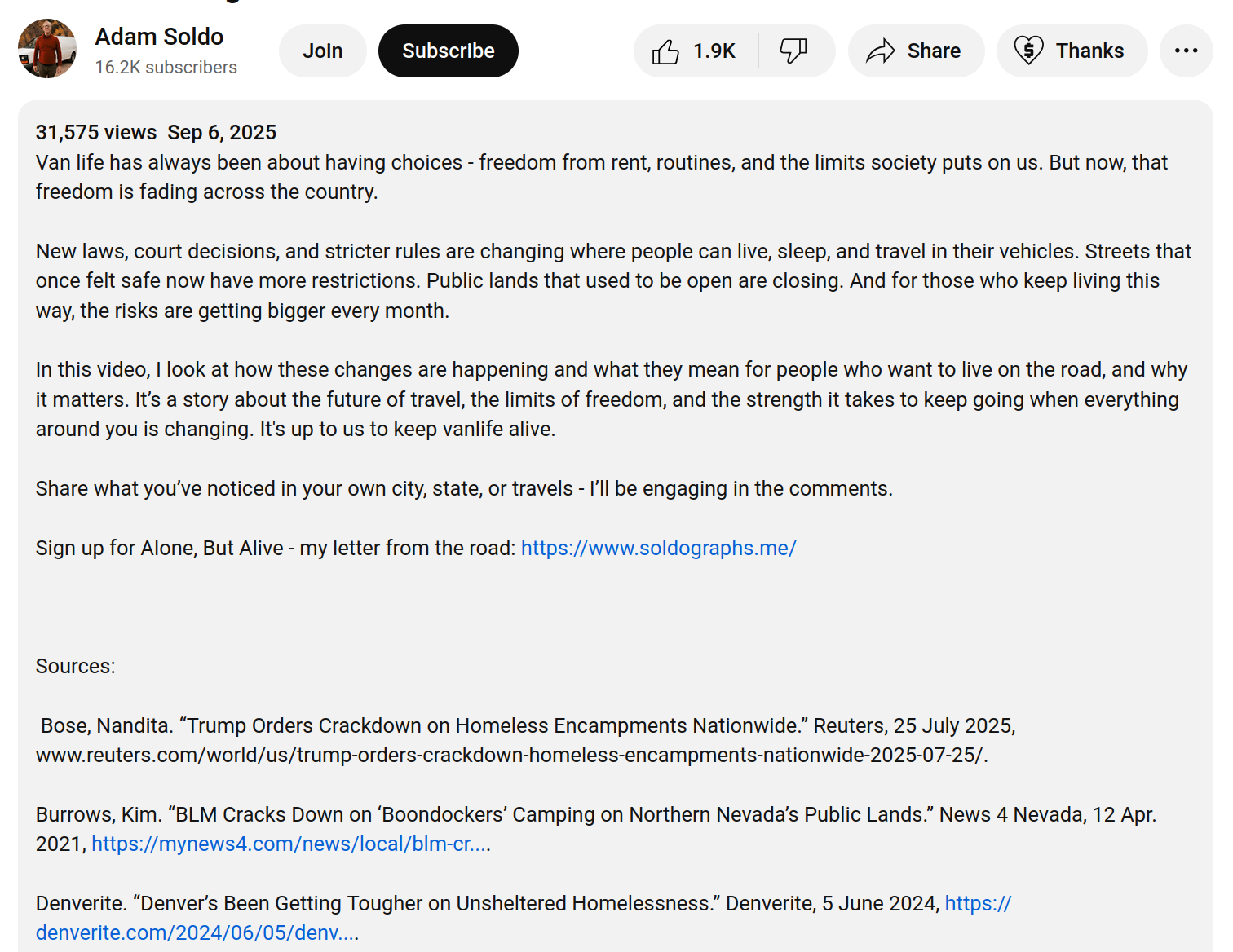Click the Thanks label text
Viewport: 1233px width, 952px height.
tap(1089, 51)
